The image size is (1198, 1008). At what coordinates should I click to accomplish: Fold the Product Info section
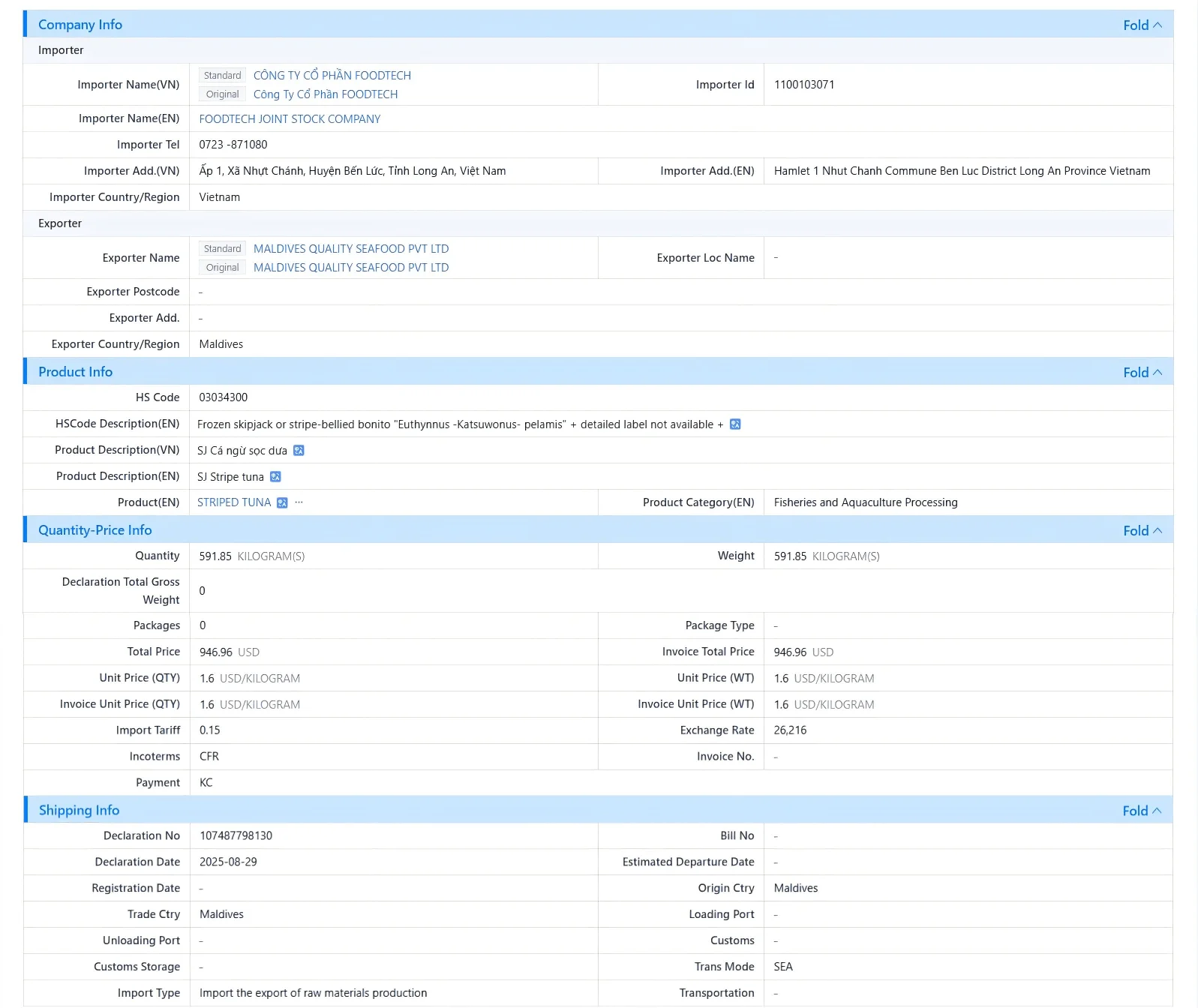[1142, 372]
